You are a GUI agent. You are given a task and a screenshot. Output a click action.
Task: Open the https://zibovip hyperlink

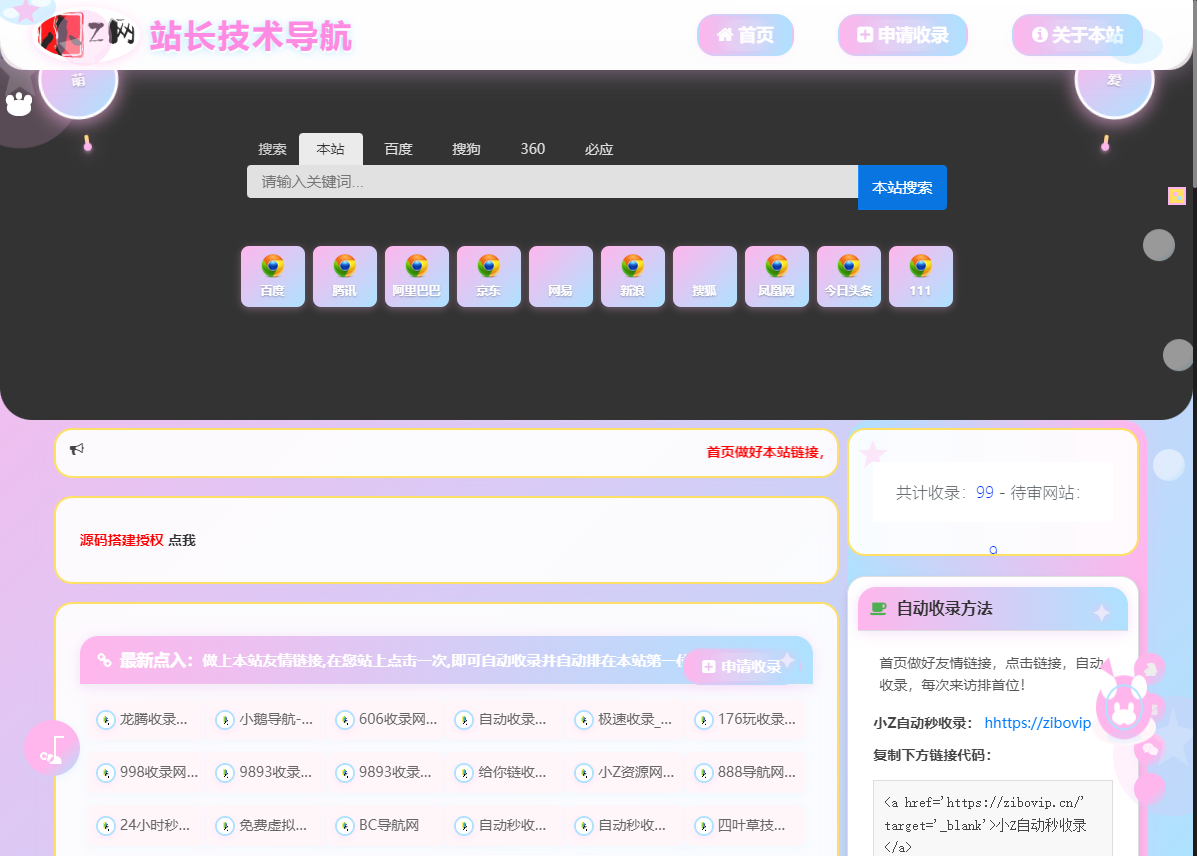point(1038,722)
